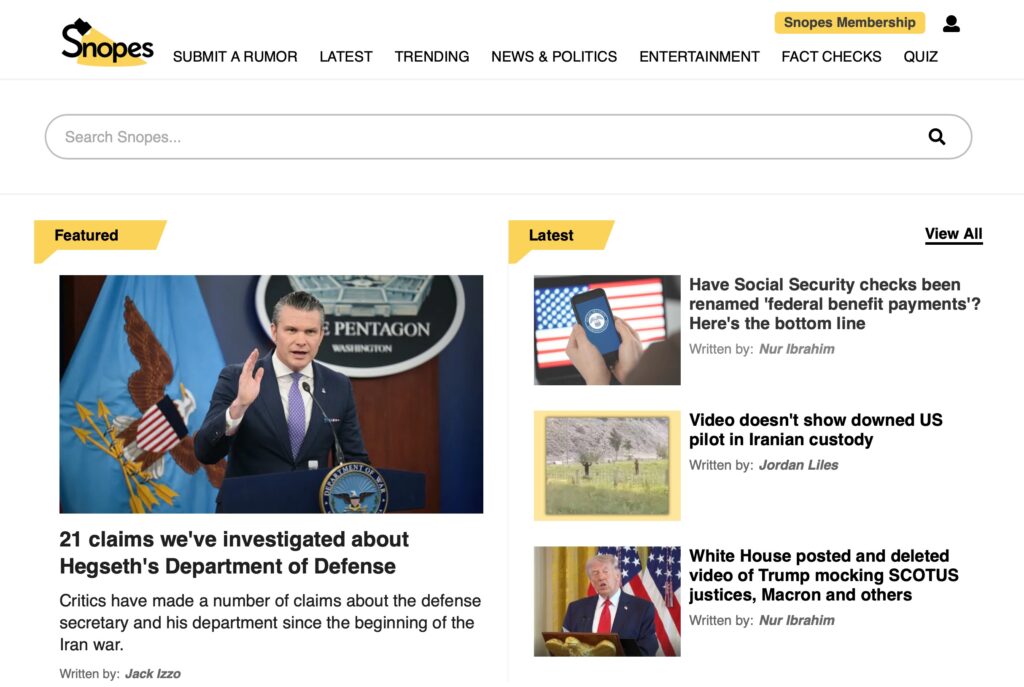Open the Snopes Membership button
Image resolution: width=1024 pixels, height=687 pixels.
[849, 23]
